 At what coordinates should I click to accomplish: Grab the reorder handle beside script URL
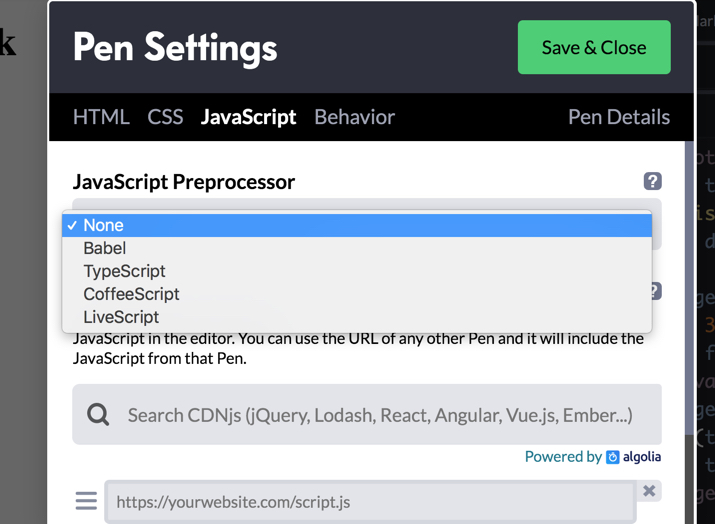click(86, 500)
